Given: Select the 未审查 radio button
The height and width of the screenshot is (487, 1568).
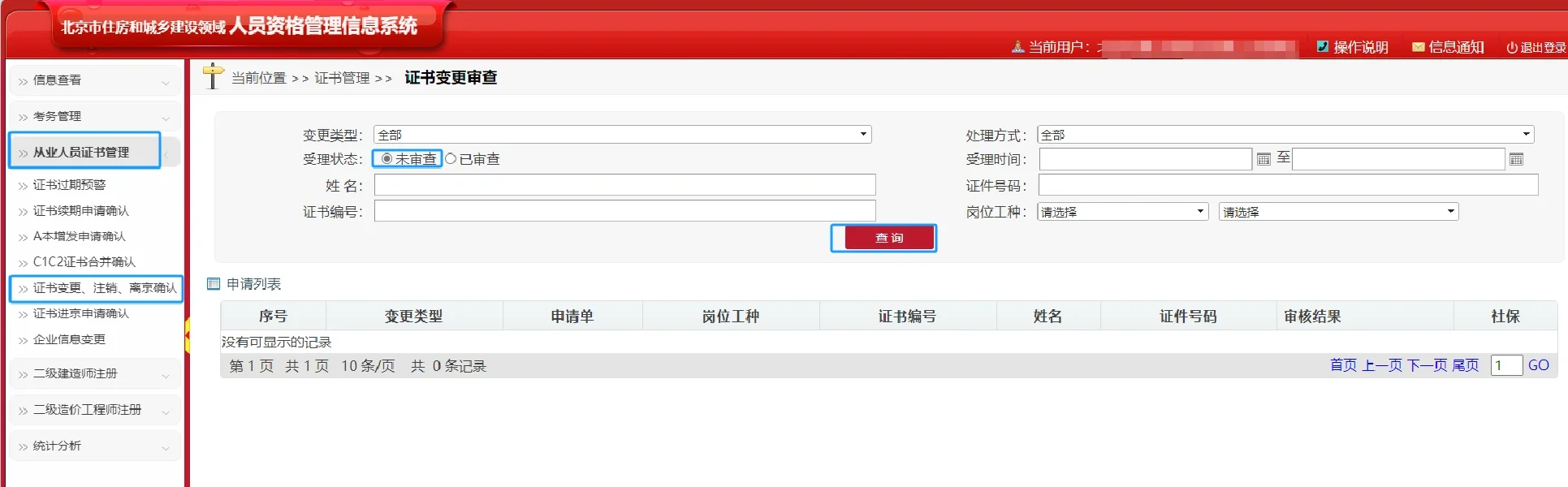Looking at the screenshot, I should pyautogui.click(x=387, y=158).
